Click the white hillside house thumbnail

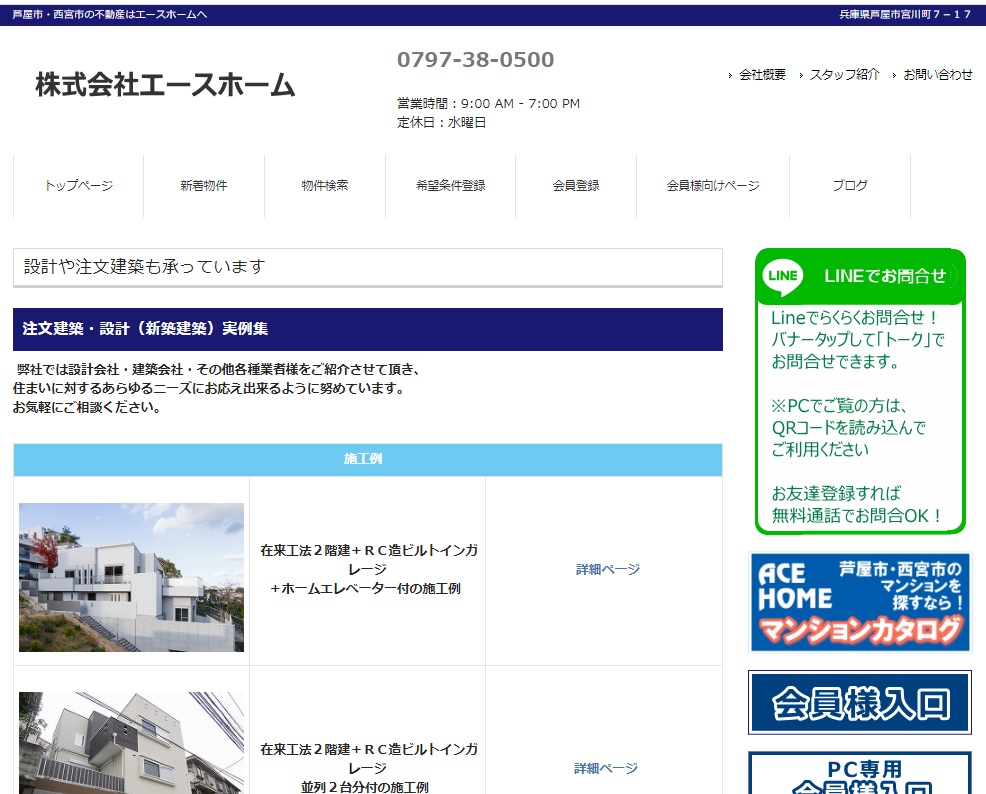coord(131,577)
